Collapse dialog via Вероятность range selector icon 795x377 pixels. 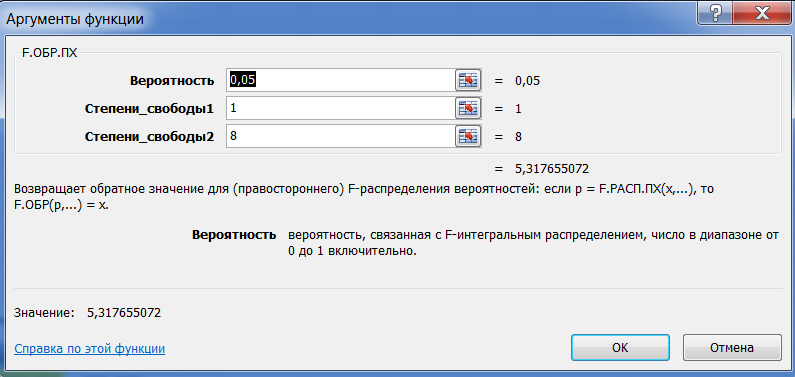[468, 81]
